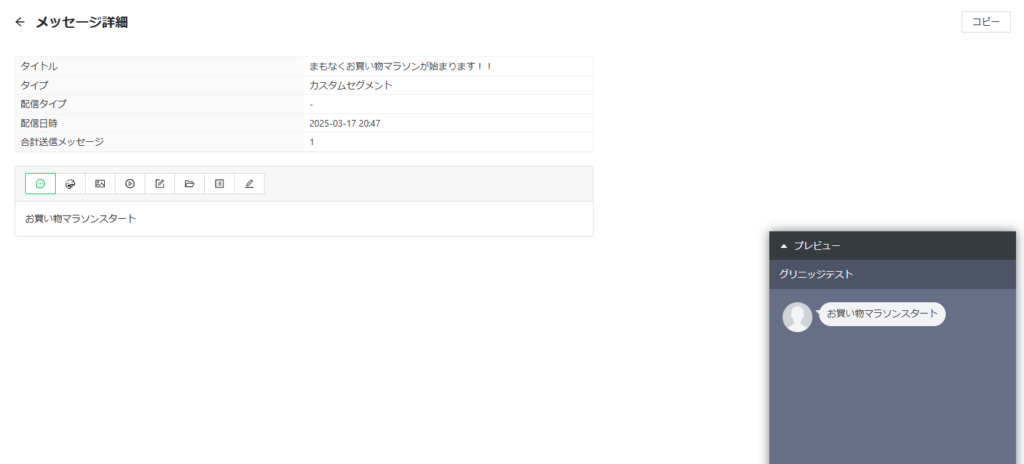Select the pencil underline icon
Viewport: 1024px width, 464px height.
click(x=249, y=184)
